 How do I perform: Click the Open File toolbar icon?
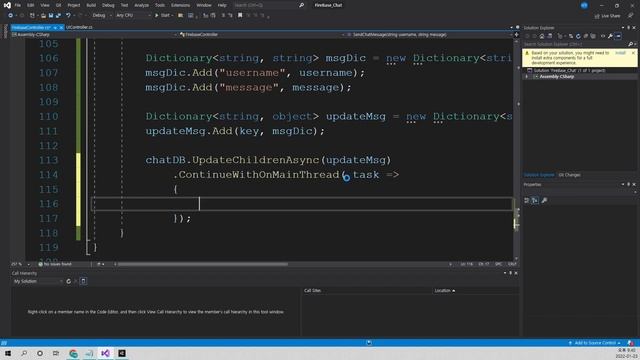click(43, 16)
